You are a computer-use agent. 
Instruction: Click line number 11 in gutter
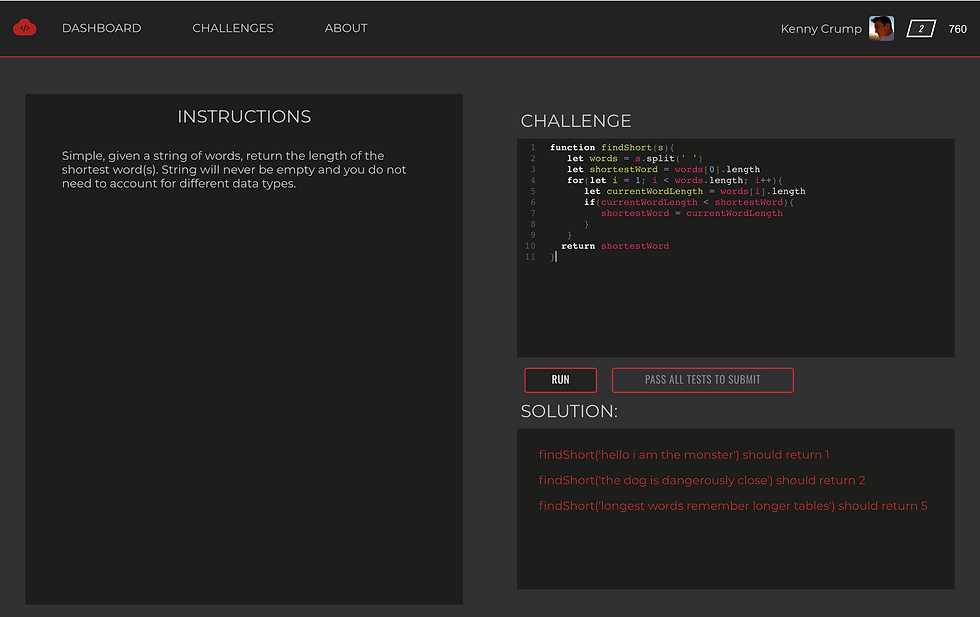530,257
